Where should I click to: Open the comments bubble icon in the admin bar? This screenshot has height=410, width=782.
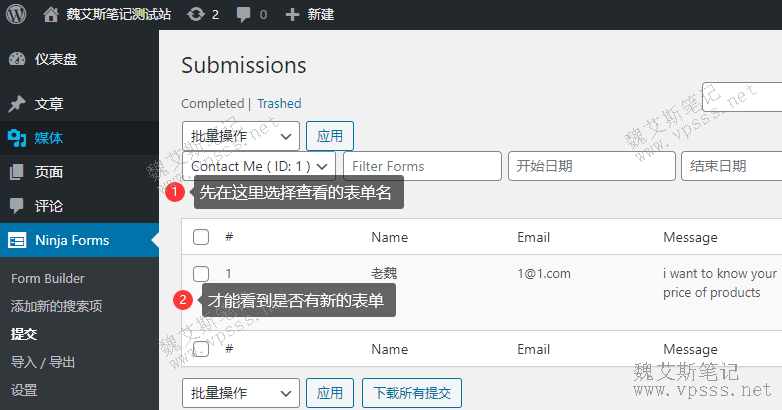(245, 15)
